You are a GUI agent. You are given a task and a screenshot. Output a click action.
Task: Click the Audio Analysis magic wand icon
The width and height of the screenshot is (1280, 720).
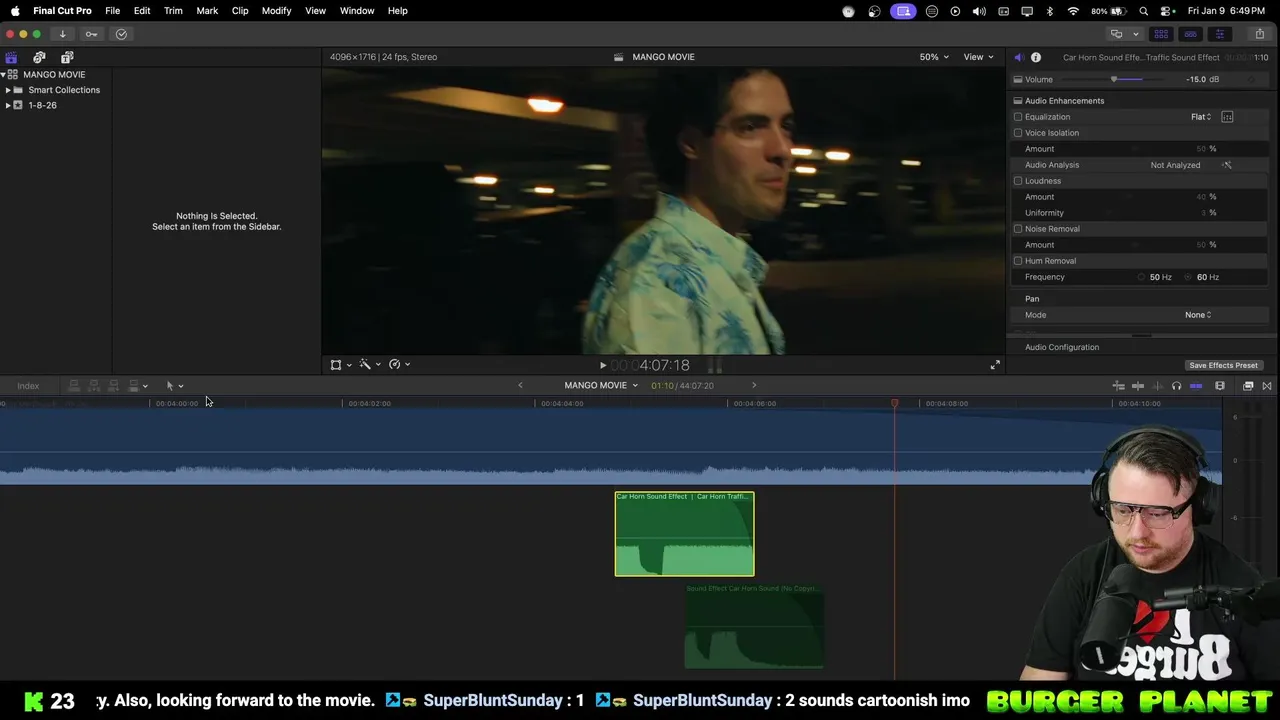(x=1227, y=165)
